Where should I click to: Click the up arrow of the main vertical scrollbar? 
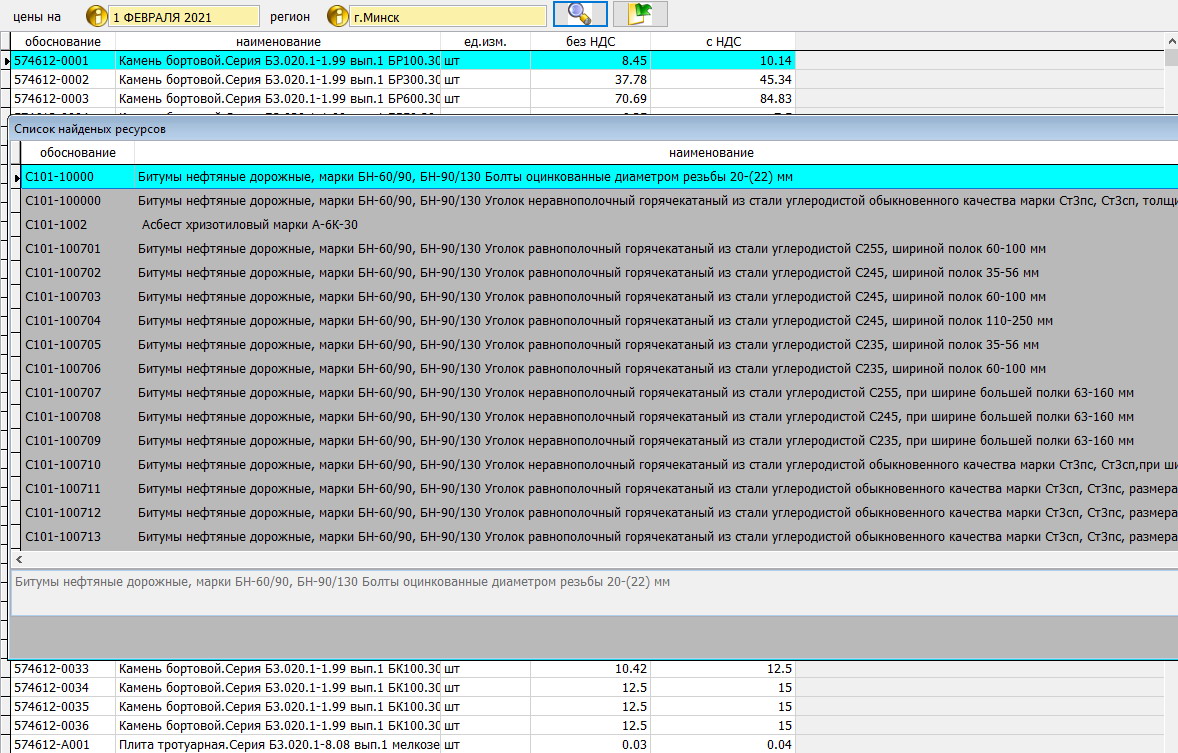coord(1171,41)
